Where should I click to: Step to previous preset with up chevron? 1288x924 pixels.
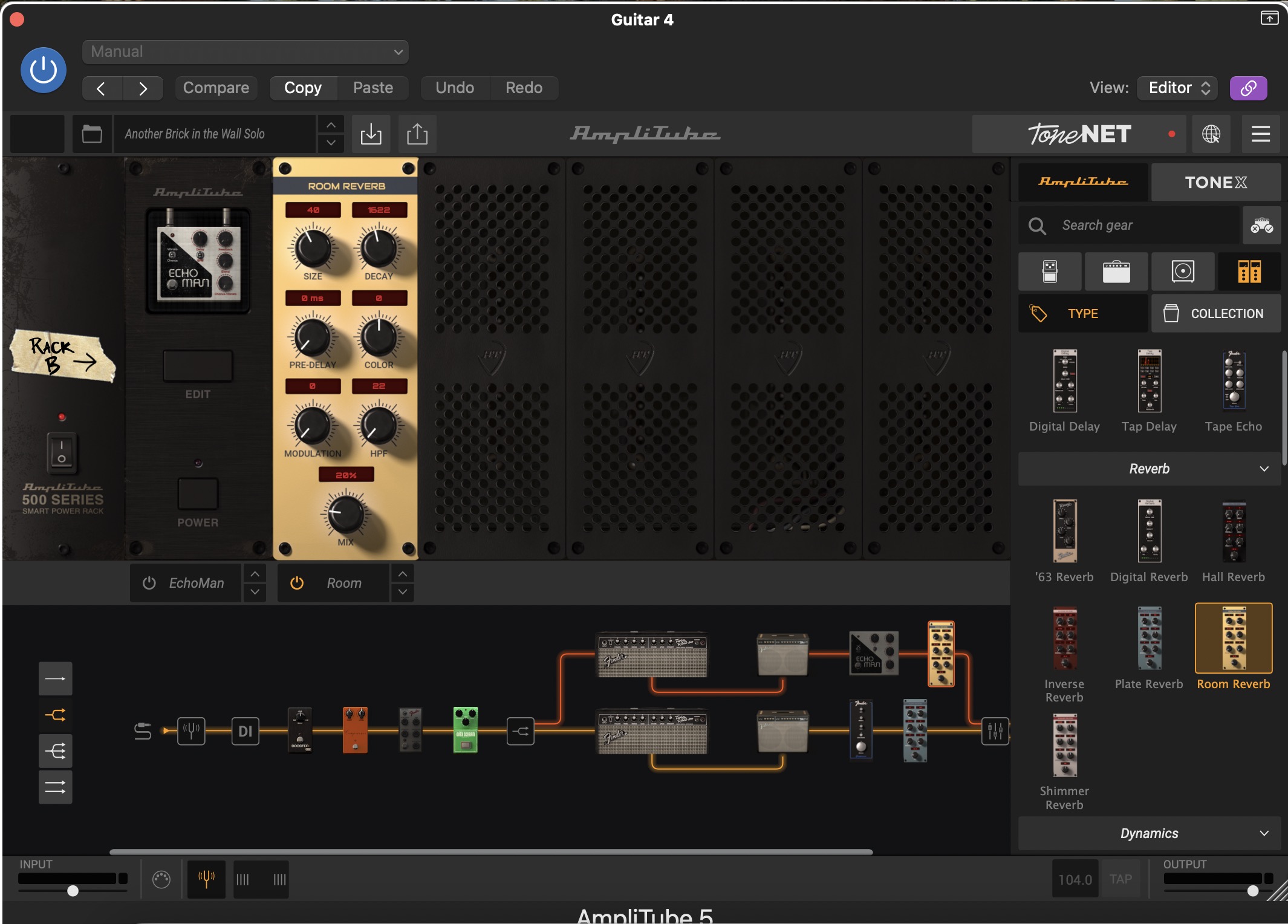[331, 125]
